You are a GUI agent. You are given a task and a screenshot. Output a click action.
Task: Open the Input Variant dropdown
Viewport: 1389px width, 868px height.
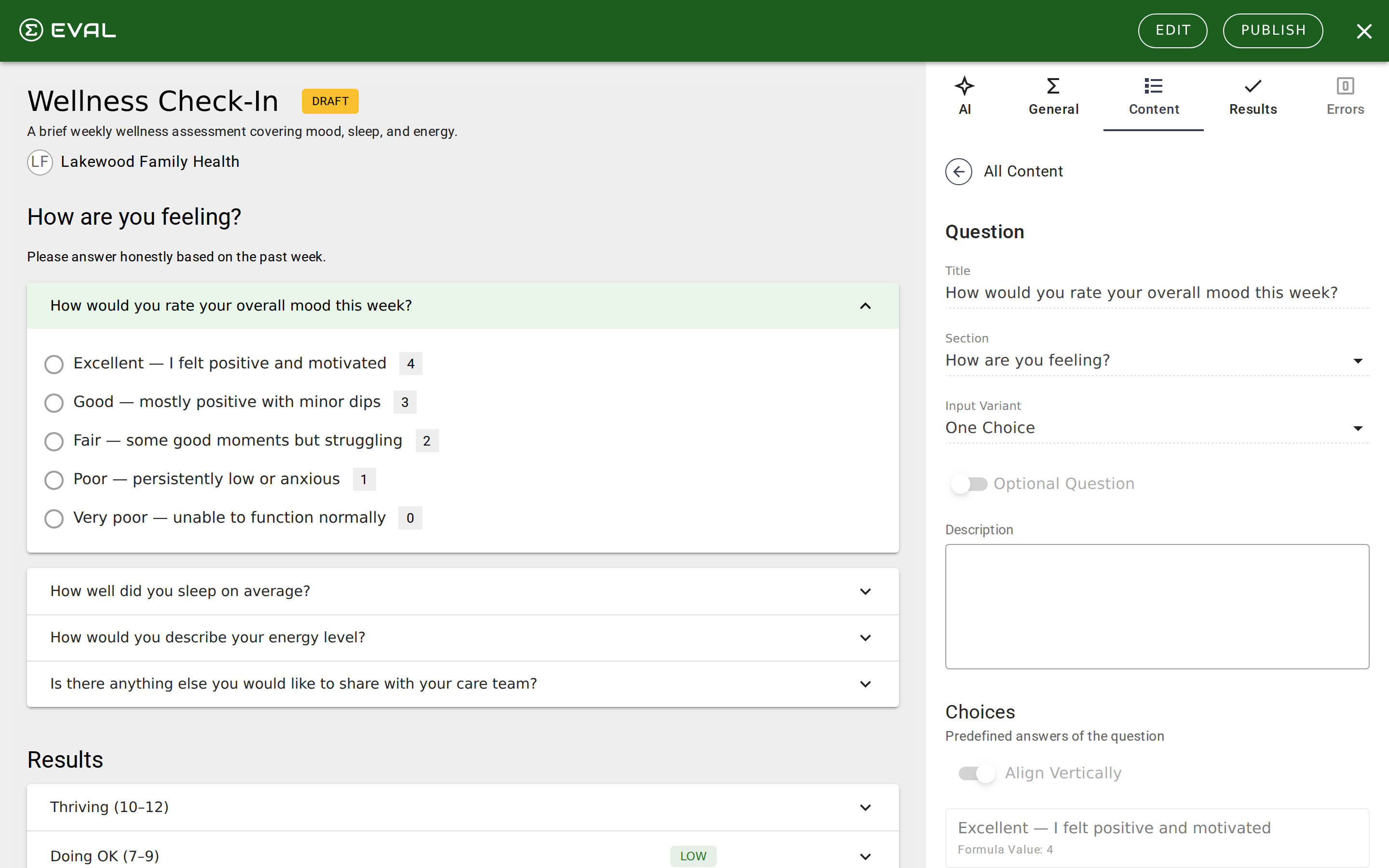pos(1358,428)
